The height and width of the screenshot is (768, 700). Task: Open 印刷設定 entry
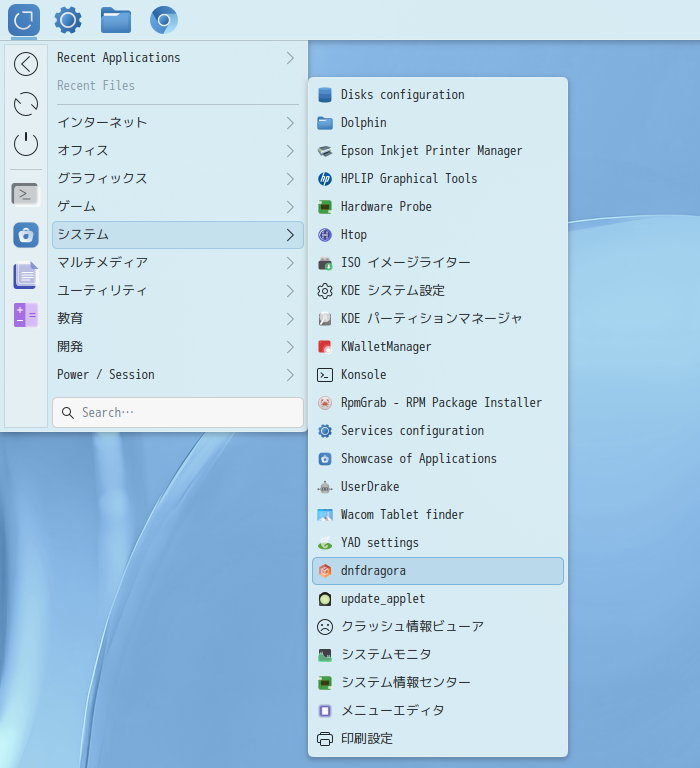438,739
